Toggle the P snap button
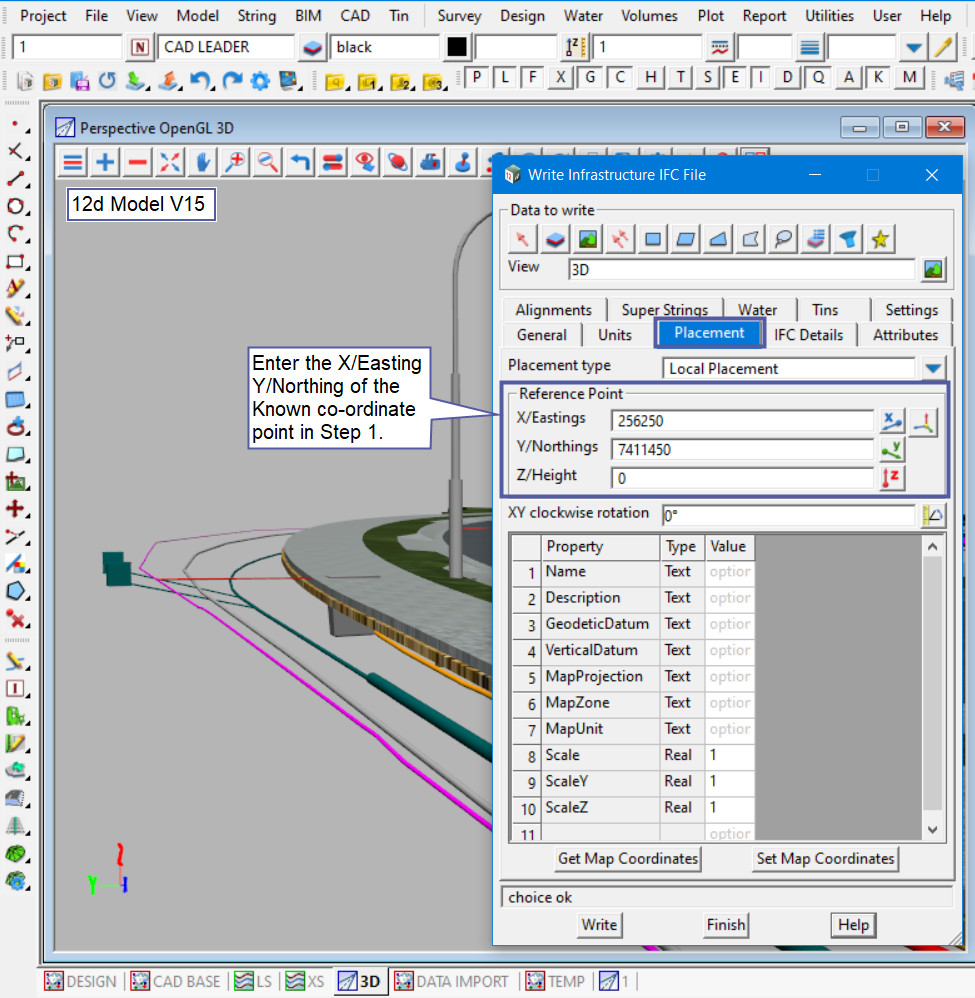975x998 pixels. click(478, 78)
